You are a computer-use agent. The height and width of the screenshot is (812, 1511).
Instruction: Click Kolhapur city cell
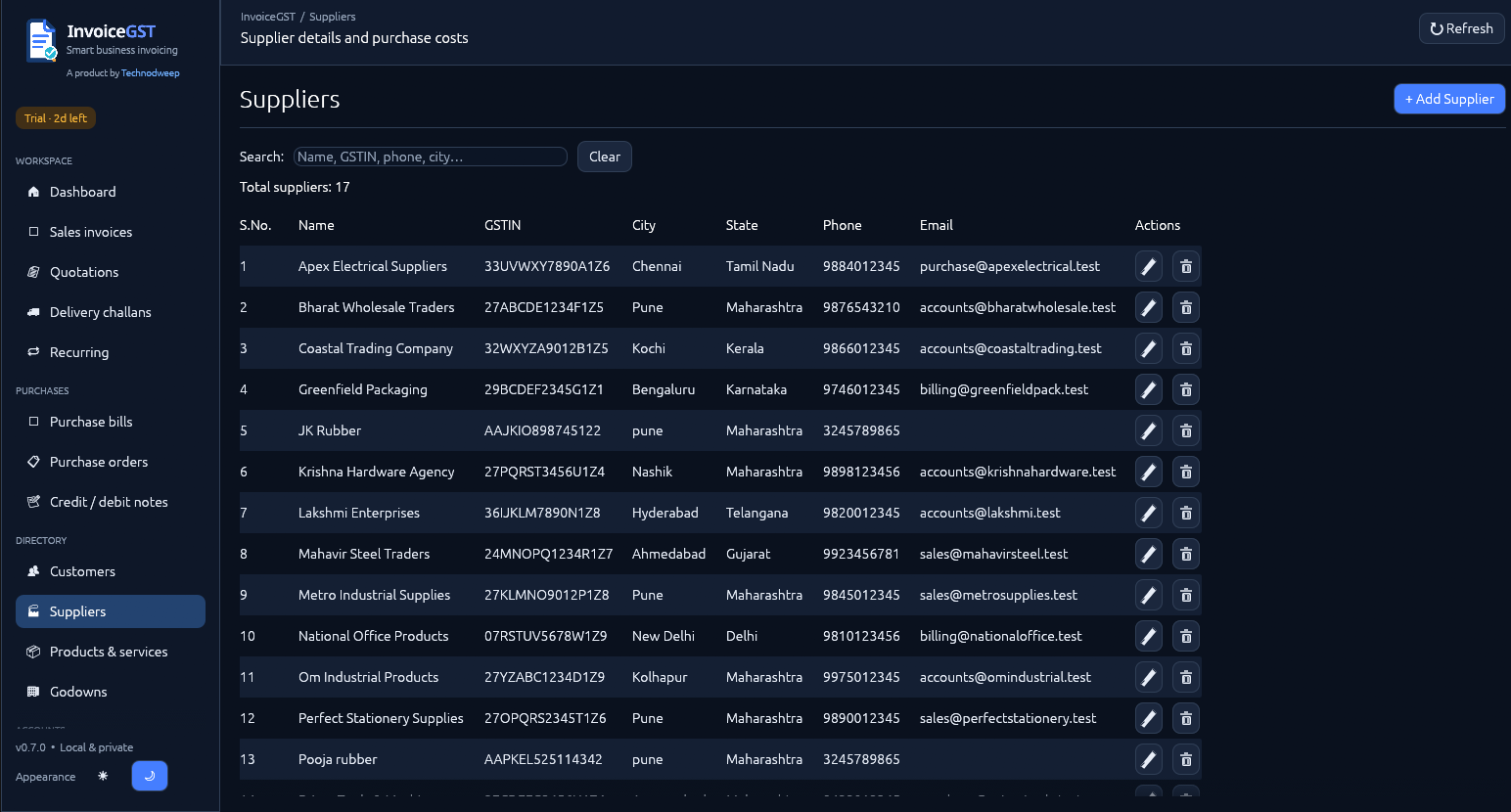660,677
